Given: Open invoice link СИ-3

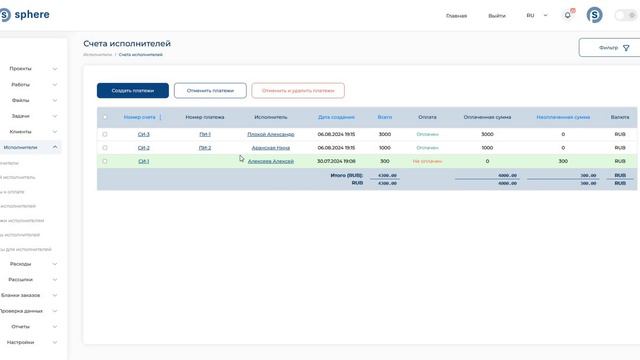Looking at the screenshot, I should (144, 134).
